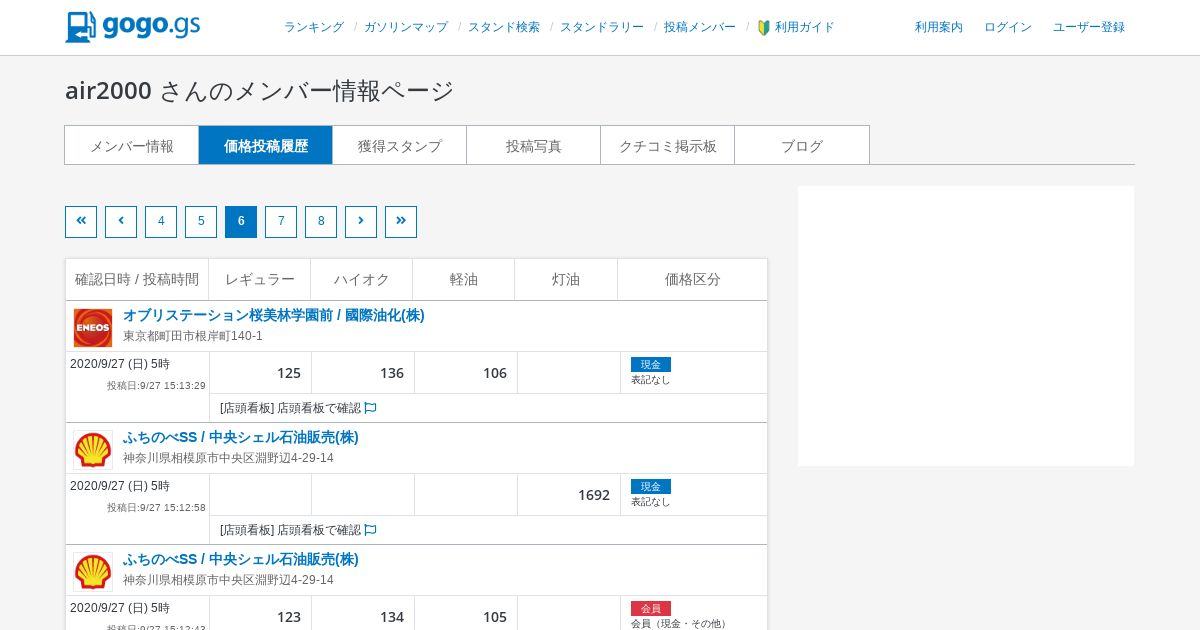Click the 現金 badge in the 1692 row
Screen dimensions: 1200x630
pos(651,487)
